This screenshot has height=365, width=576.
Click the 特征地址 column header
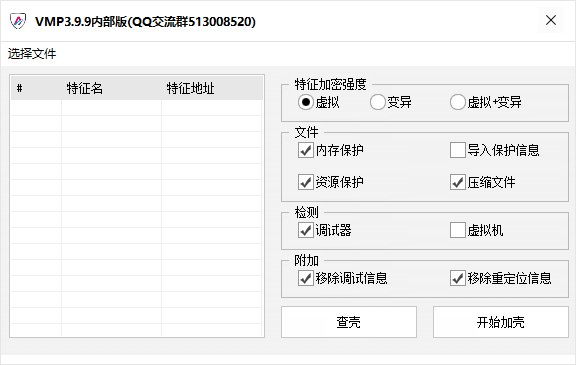pyautogui.click(x=212, y=88)
